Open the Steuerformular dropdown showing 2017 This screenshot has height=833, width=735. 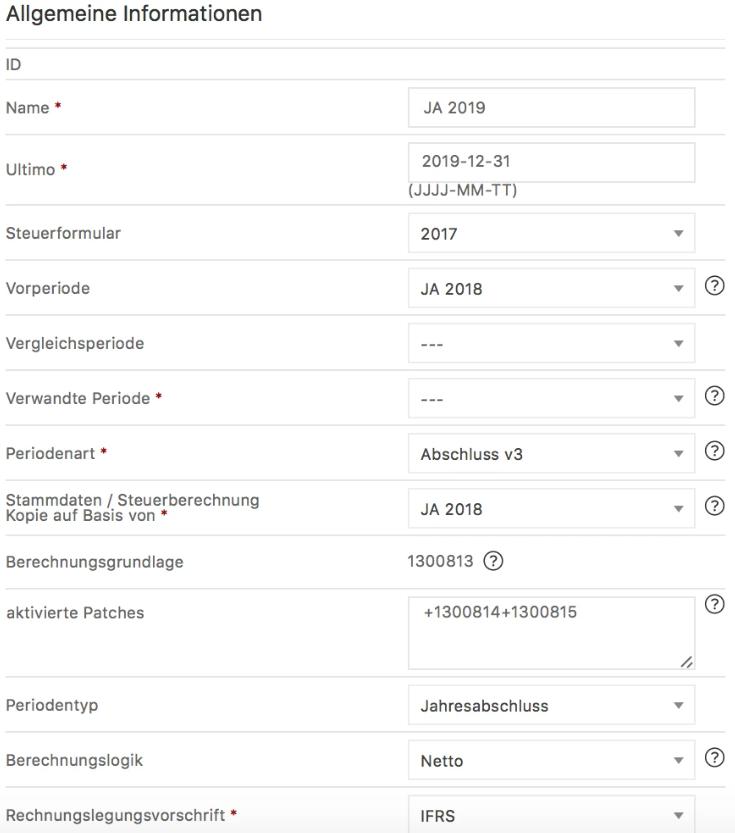tap(551, 233)
